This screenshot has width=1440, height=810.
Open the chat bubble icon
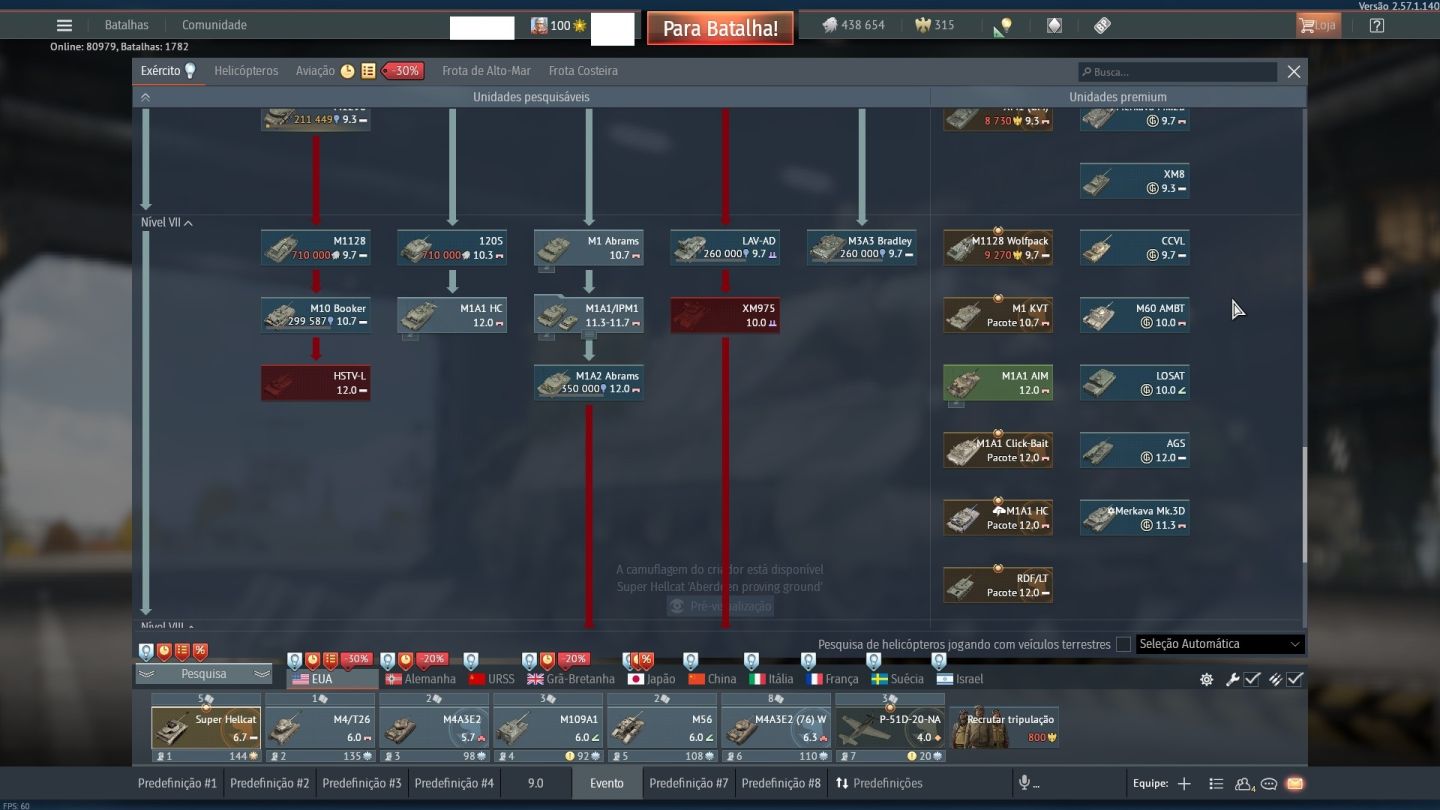(1269, 784)
